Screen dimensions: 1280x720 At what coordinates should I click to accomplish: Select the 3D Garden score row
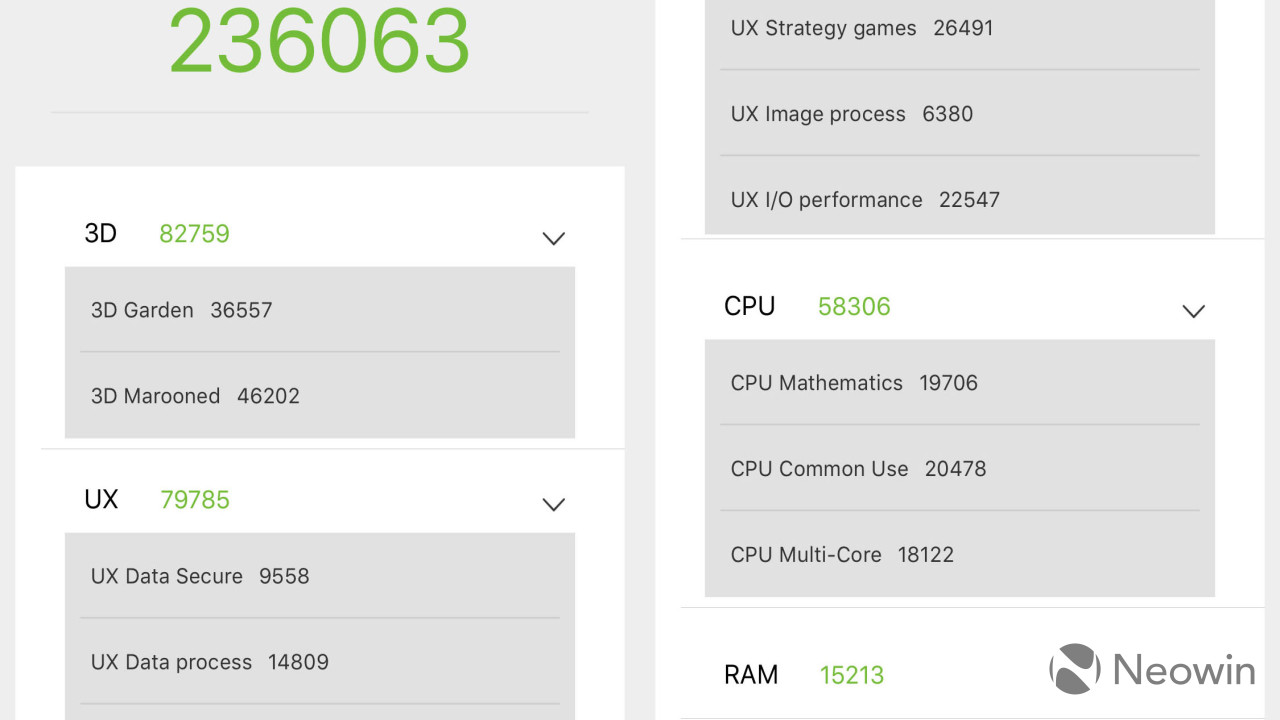319,310
